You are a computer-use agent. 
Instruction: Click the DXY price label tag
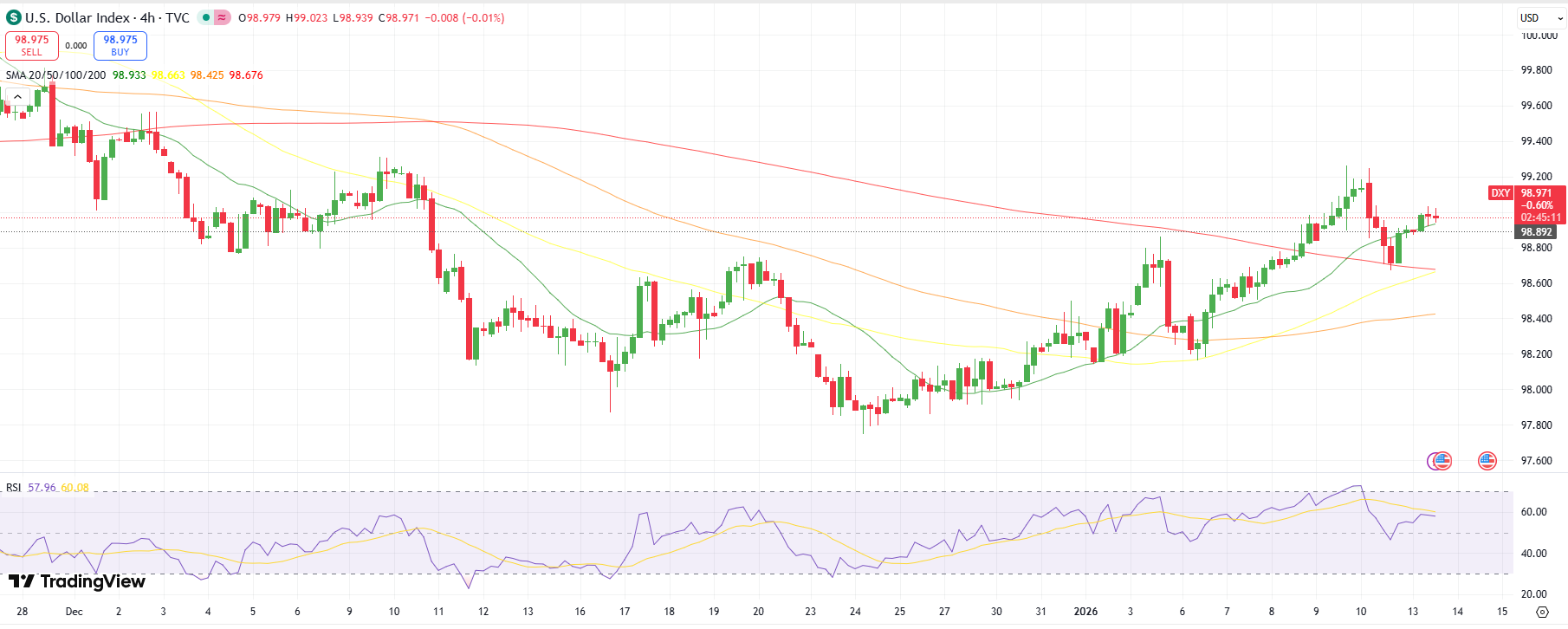(x=1500, y=193)
